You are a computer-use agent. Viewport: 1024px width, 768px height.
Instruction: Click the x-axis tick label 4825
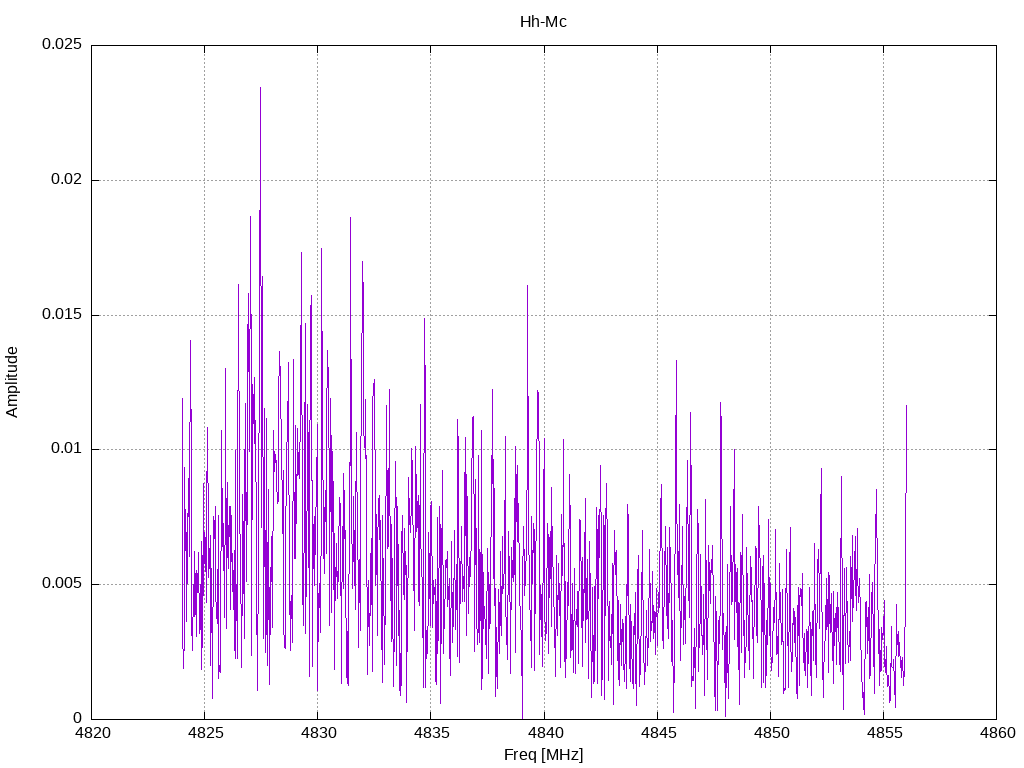pos(205,733)
